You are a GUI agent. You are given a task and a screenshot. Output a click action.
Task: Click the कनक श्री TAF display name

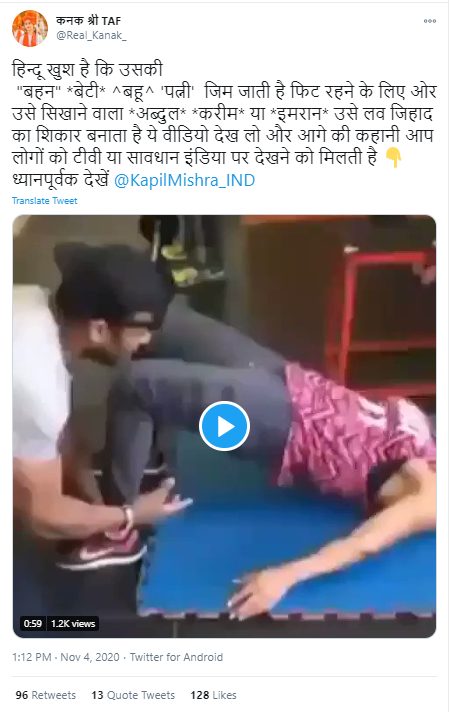pyautogui.click(x=89, y=20)
